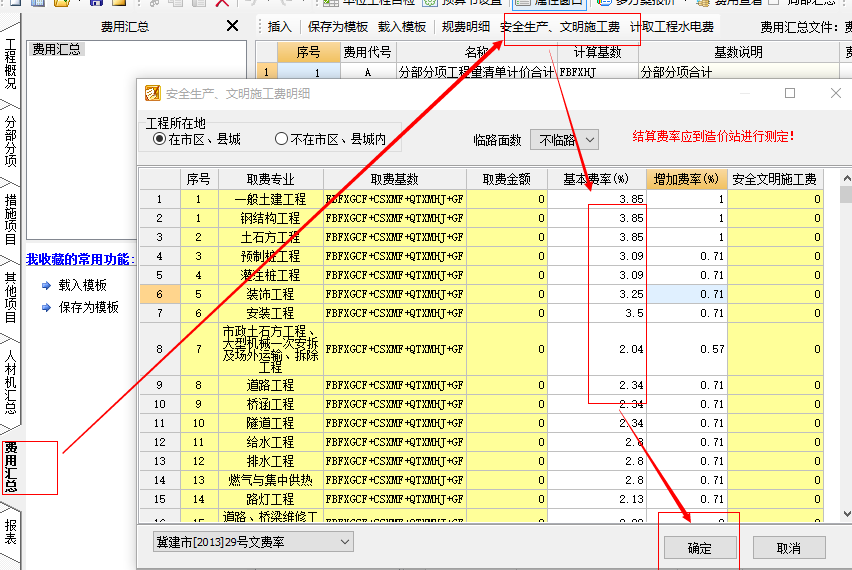Select the 隧道工程 cell
Image resolution: width=852 pixels, height=570 pixels.
[271, 423]
